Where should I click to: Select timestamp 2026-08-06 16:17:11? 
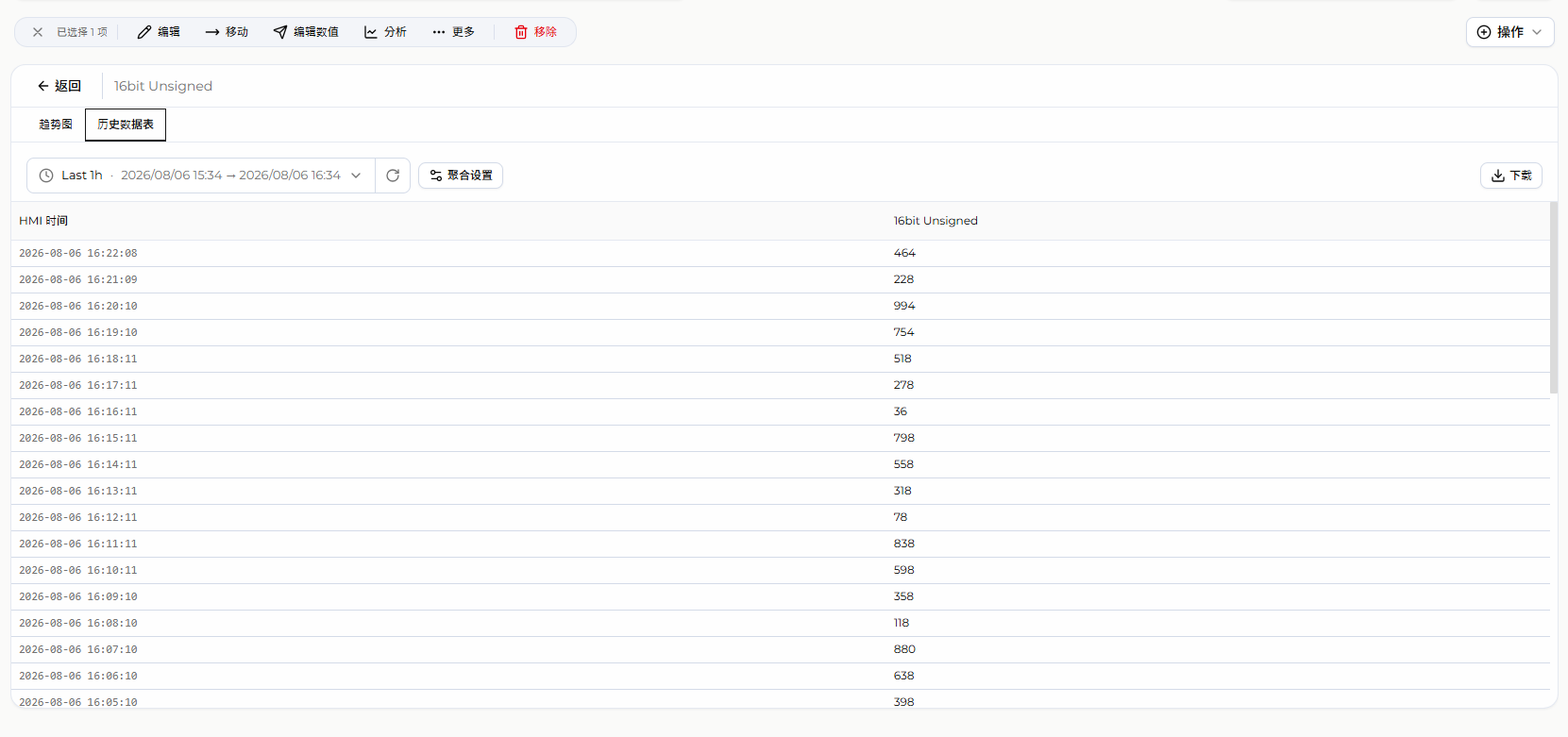pyautogui.click(x=78, y=385)
